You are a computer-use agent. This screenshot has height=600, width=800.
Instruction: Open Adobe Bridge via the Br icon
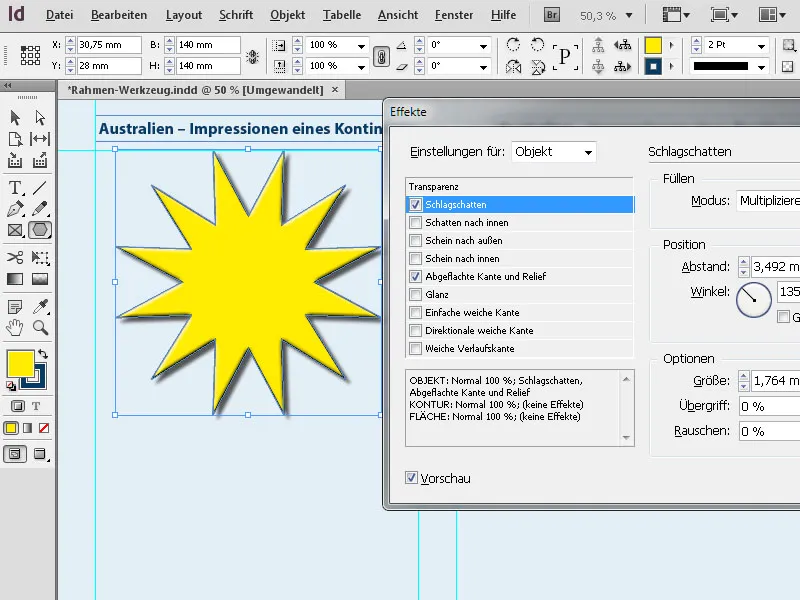tap(551, 14)
